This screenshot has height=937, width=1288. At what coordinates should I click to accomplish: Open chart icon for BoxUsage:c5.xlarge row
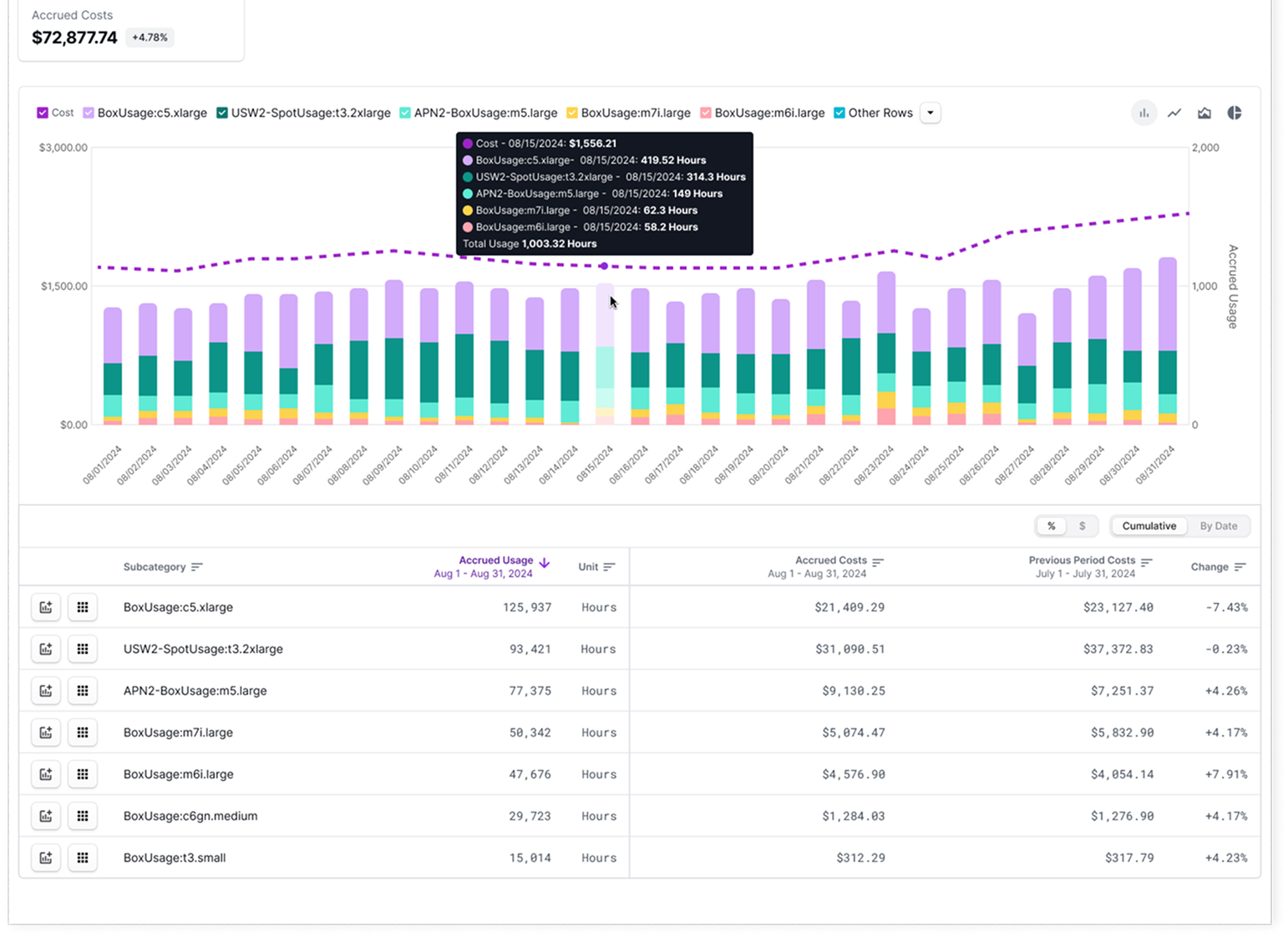(46, 607)
